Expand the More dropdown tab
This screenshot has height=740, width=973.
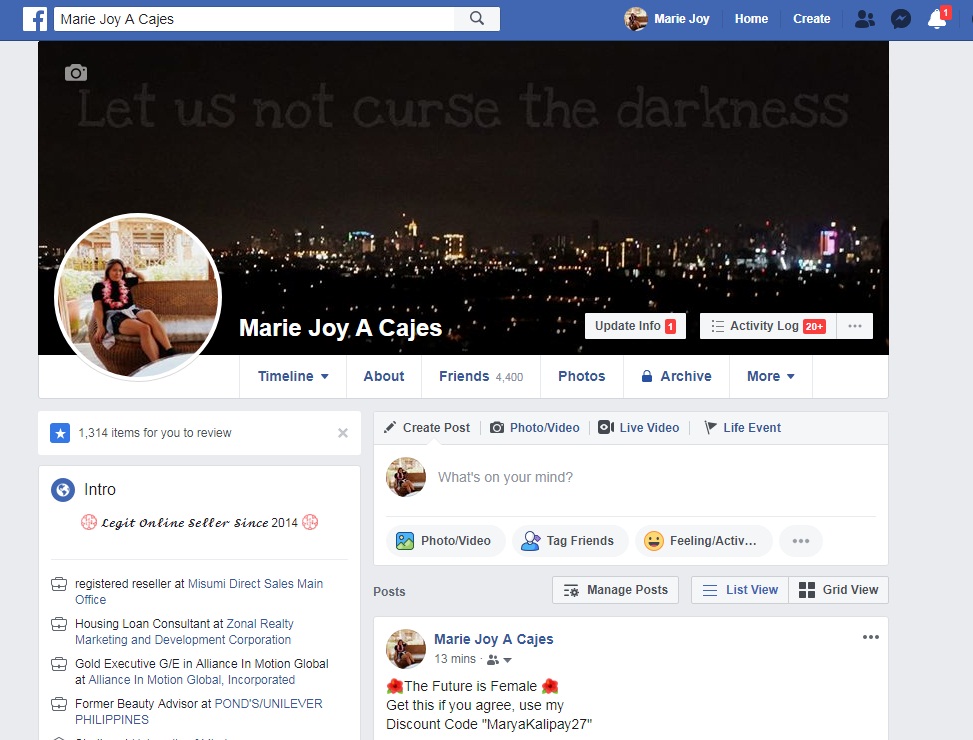pos(771,377)
